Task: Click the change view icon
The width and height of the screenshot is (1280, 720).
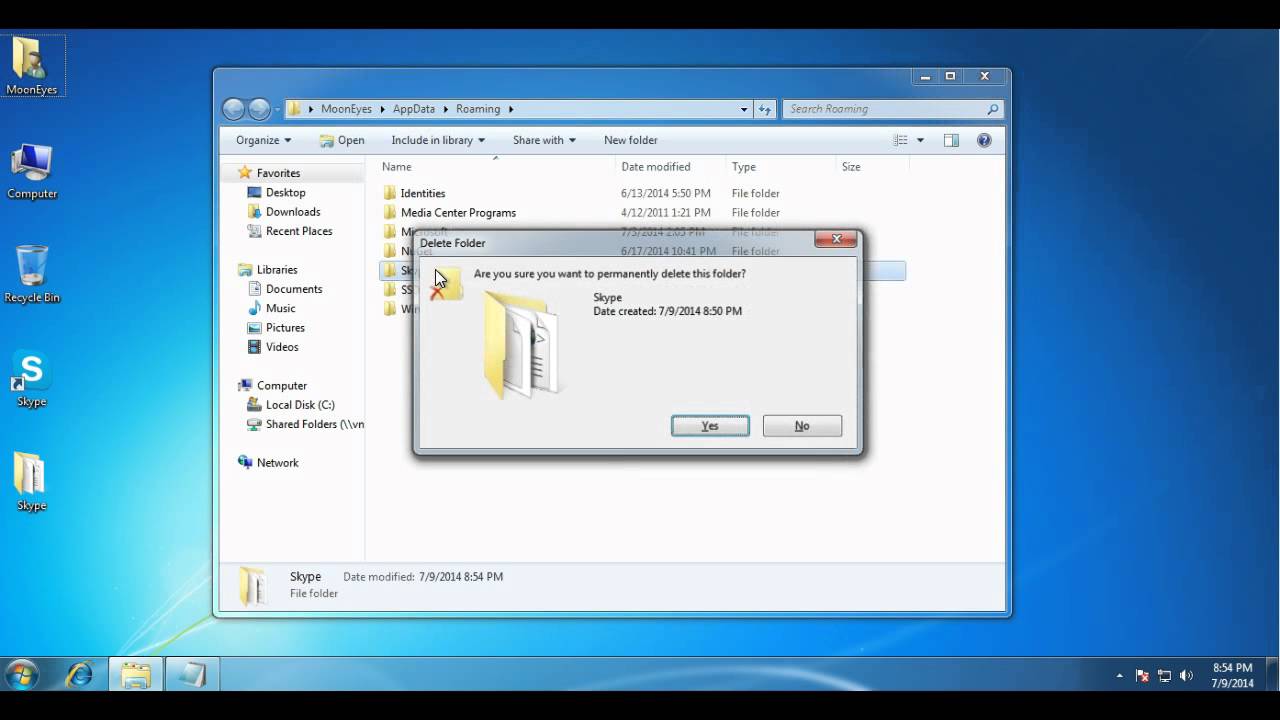Action: [900, 140]
